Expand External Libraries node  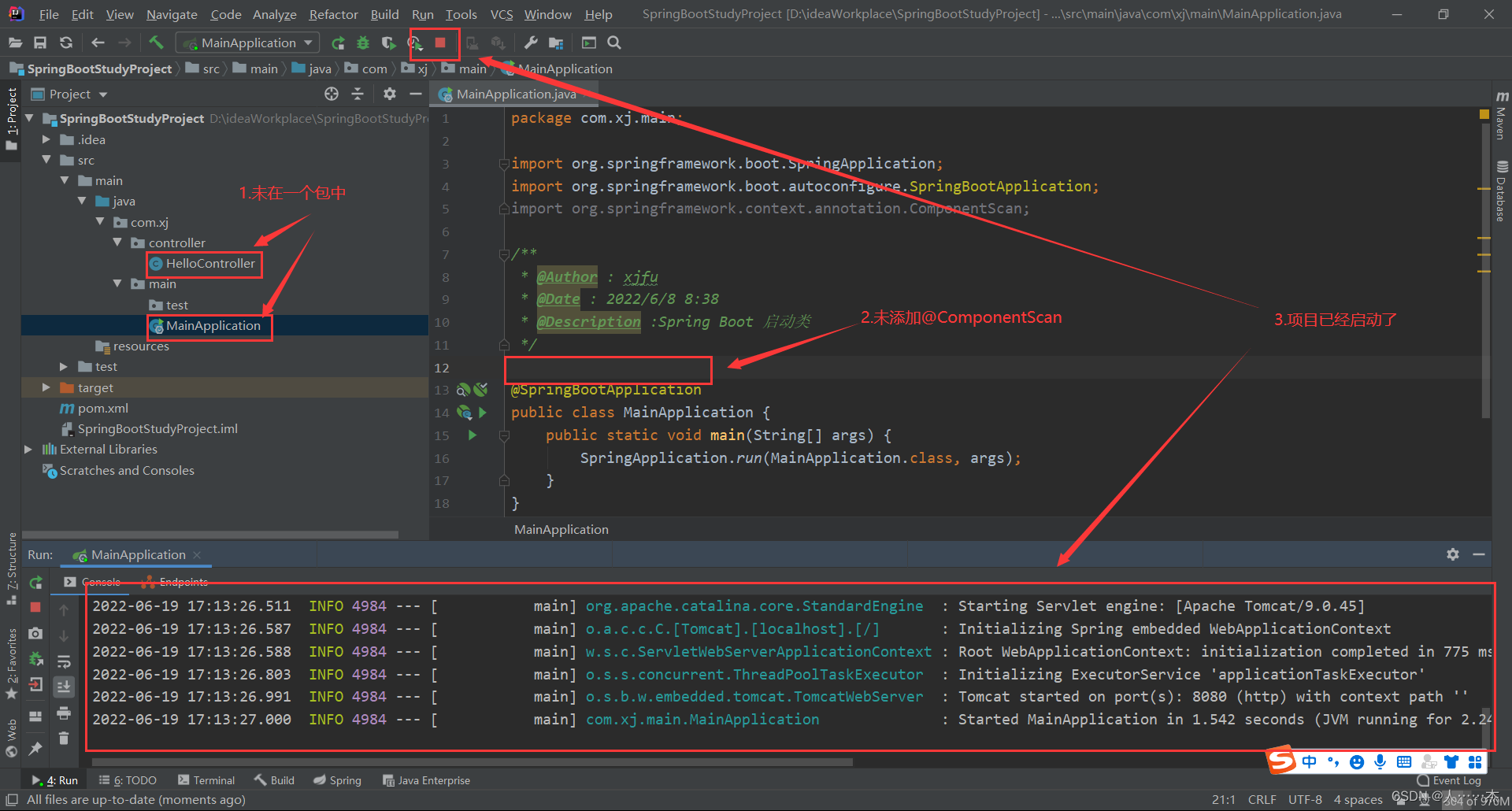[28, 449]
